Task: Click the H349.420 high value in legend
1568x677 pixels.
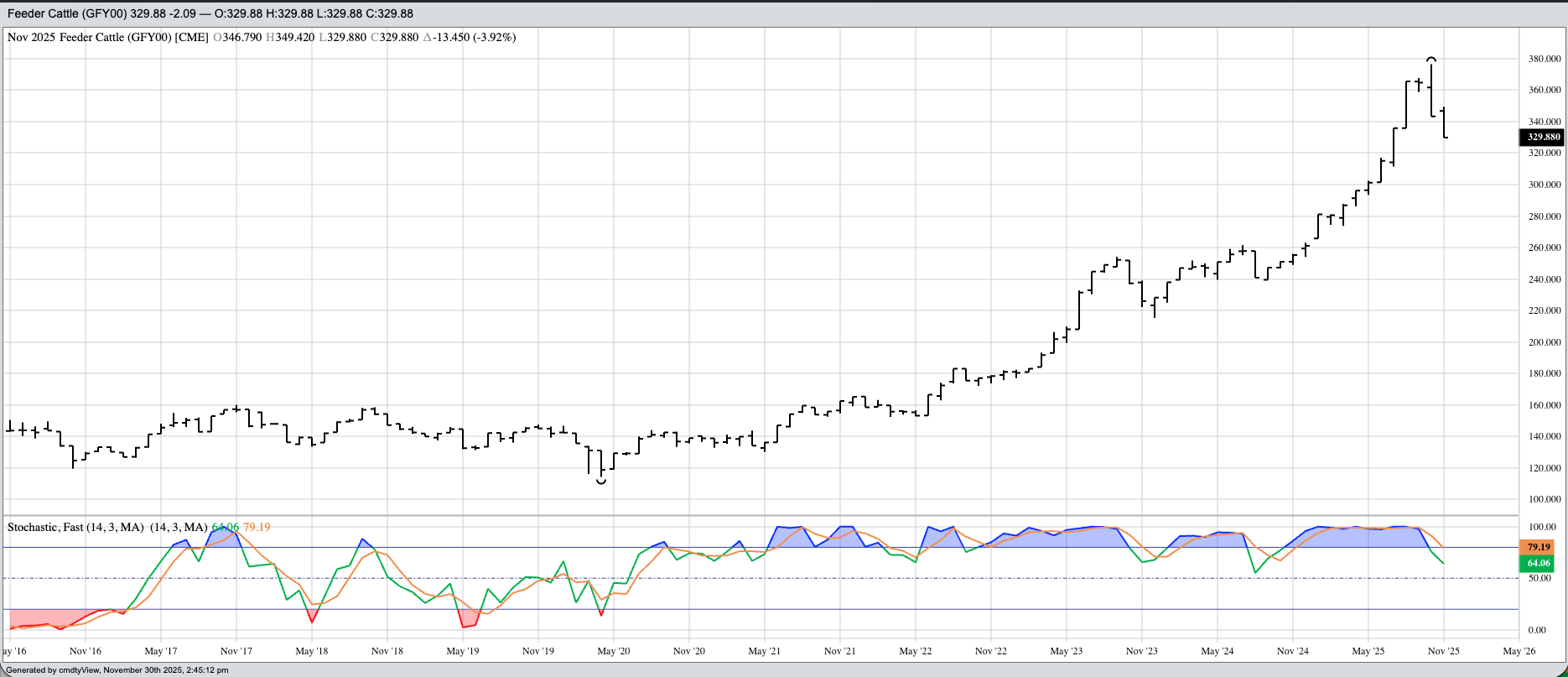Action: coord(290,38)
